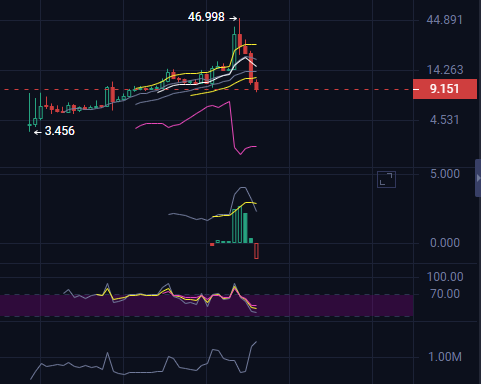The width and height of the screenshot is (481, 384).
Task: Click the current price tag 9.151
Action: point(445,89)
